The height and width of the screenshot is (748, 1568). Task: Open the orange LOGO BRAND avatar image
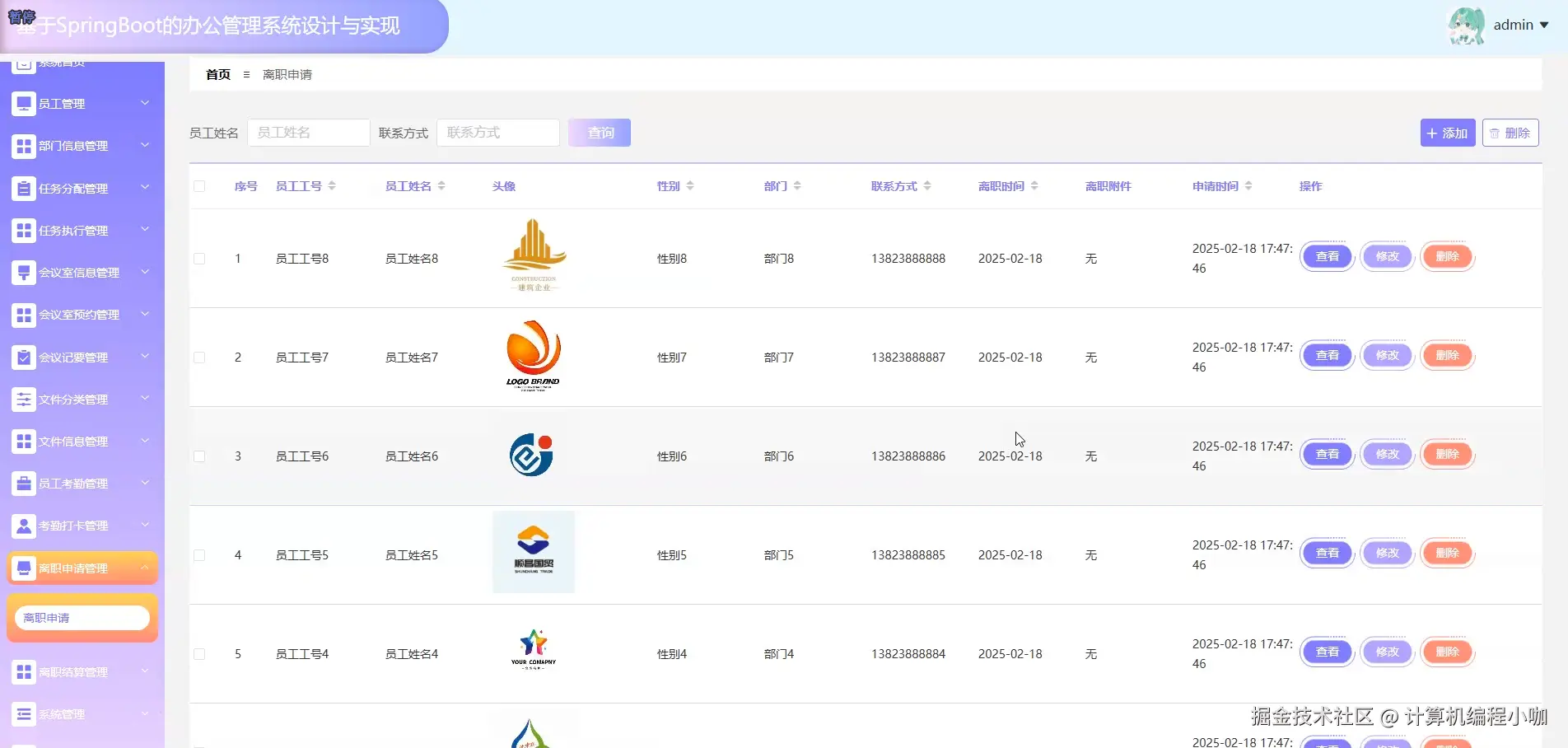(534, 356)
